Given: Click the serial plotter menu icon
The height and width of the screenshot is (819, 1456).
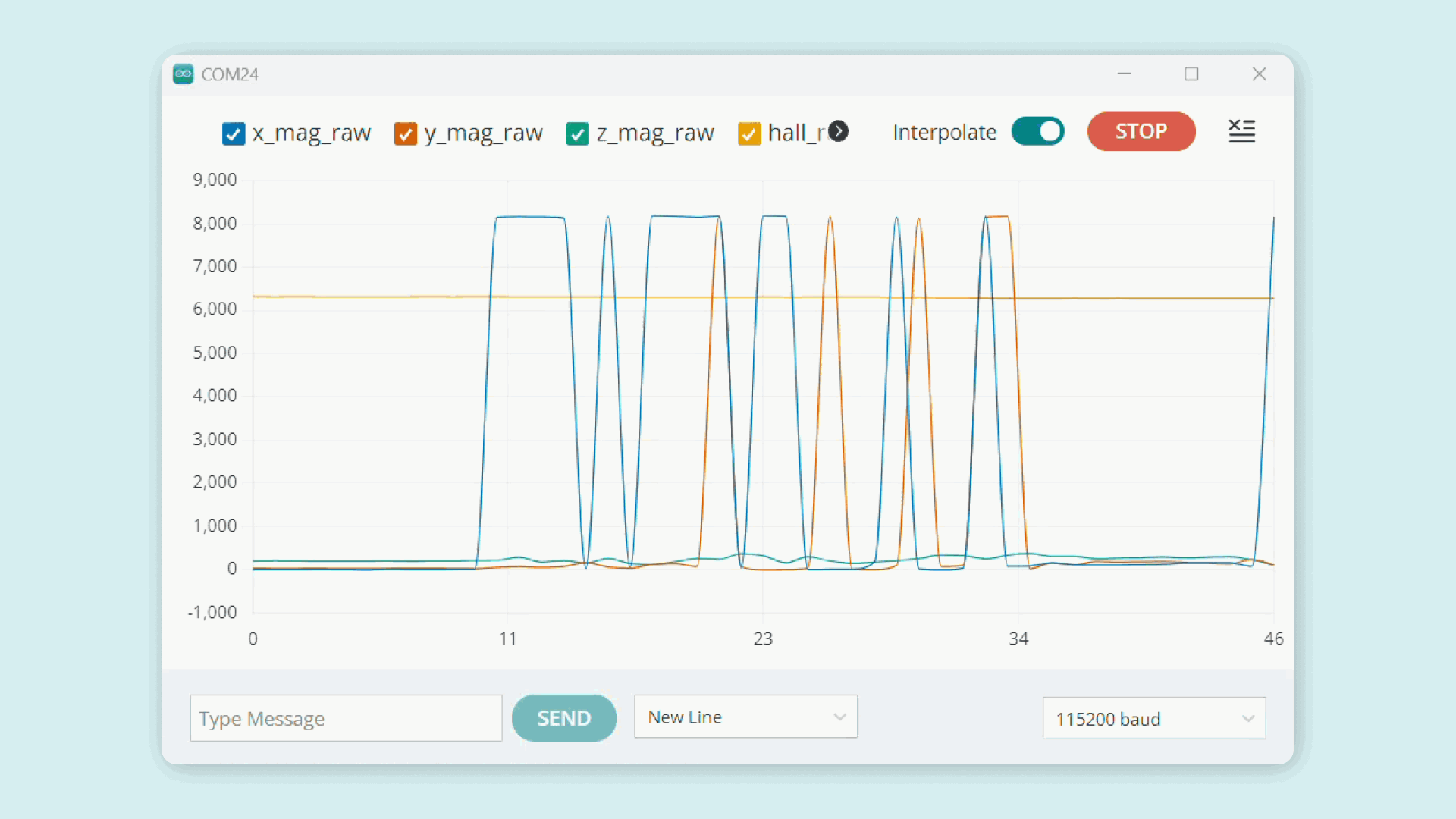Looking at the screenshot, I should (1242, 131).
